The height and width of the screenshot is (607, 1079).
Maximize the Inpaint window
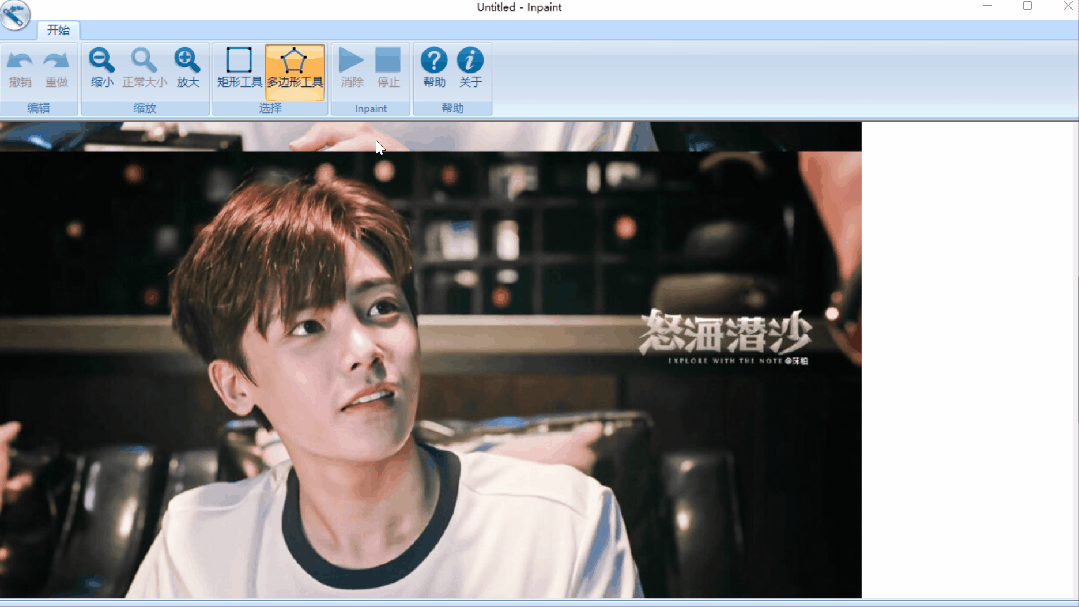[x=1027, y=6]
